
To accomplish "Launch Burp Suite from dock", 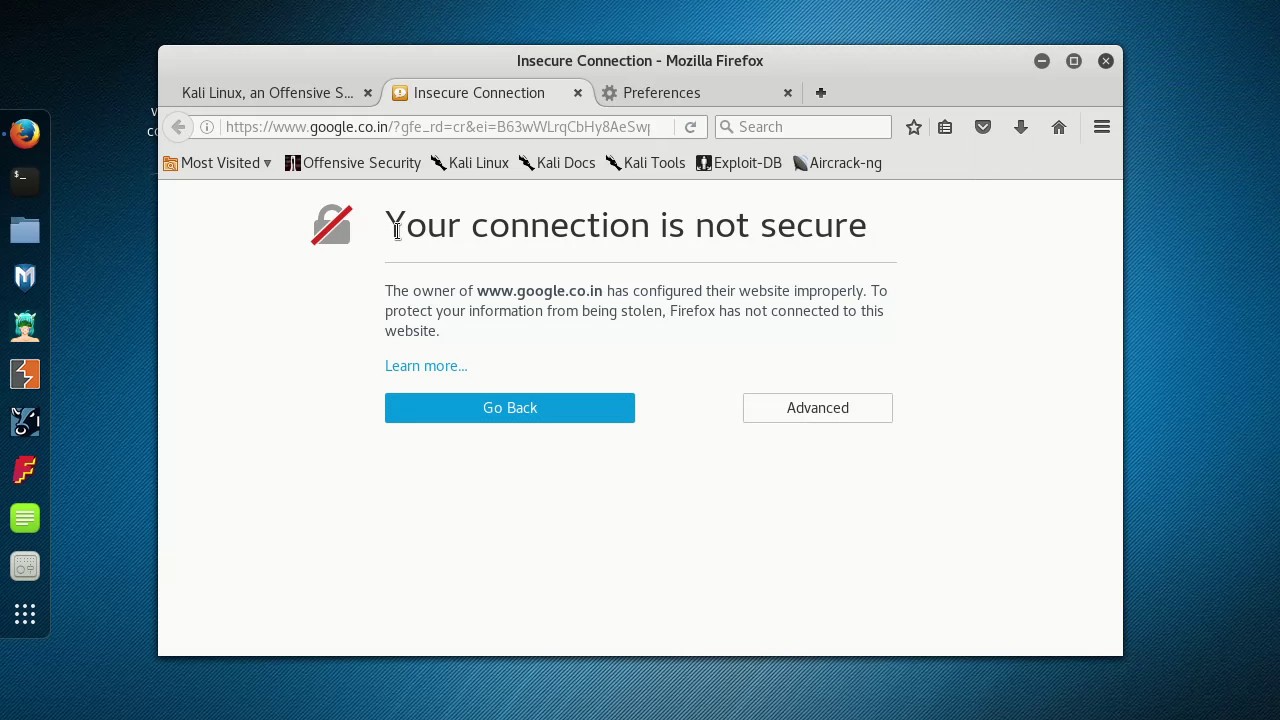I will 25,374.
